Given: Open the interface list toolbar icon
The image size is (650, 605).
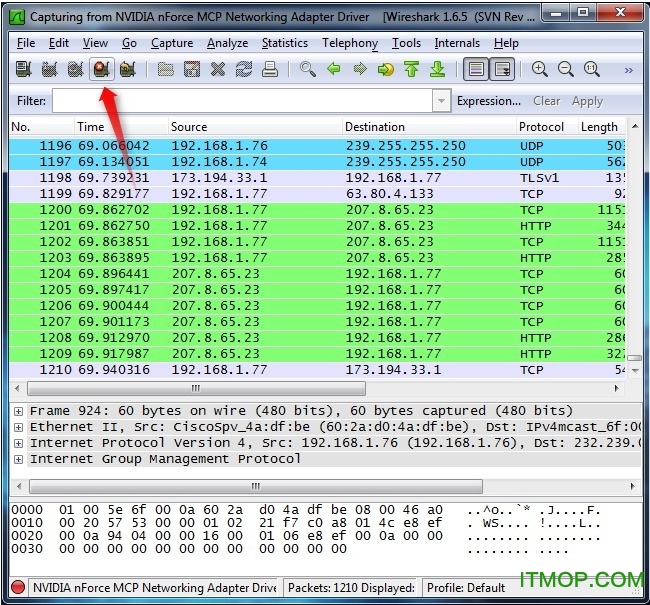Looking at the screenshot, I should click(22, 70).
